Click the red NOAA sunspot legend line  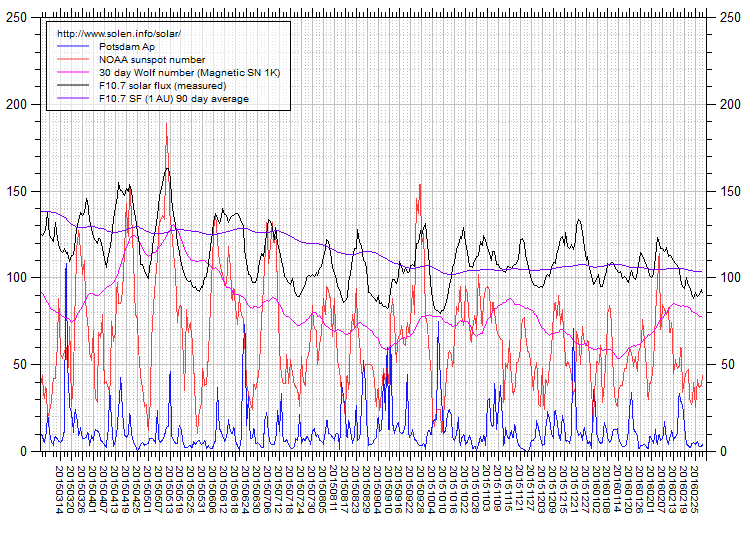tap(73, 60)
